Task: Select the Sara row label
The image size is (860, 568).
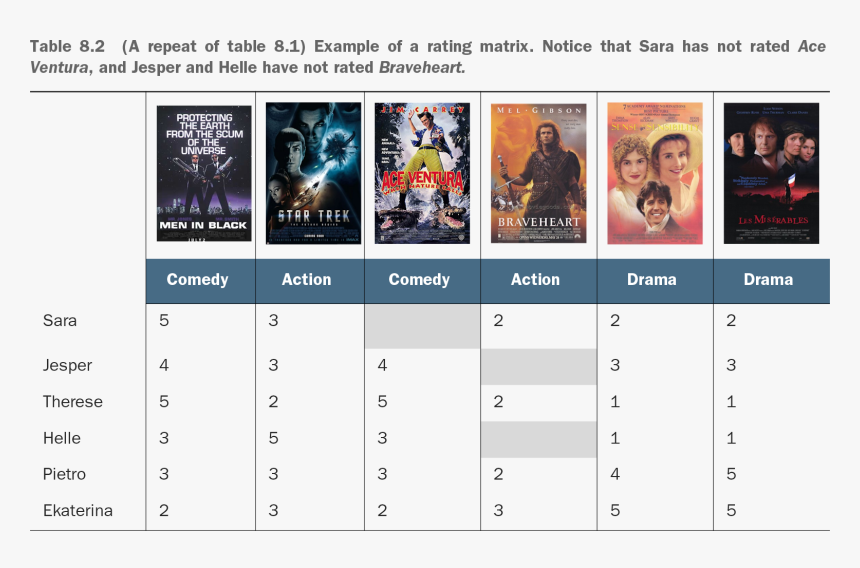Action: pos(60,321)
